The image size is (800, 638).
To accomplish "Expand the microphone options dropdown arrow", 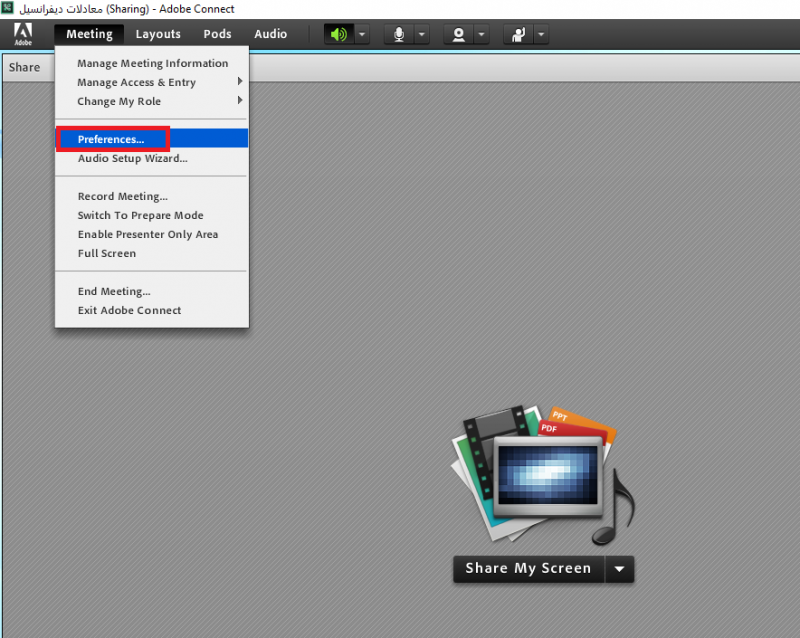I will 422,34.
